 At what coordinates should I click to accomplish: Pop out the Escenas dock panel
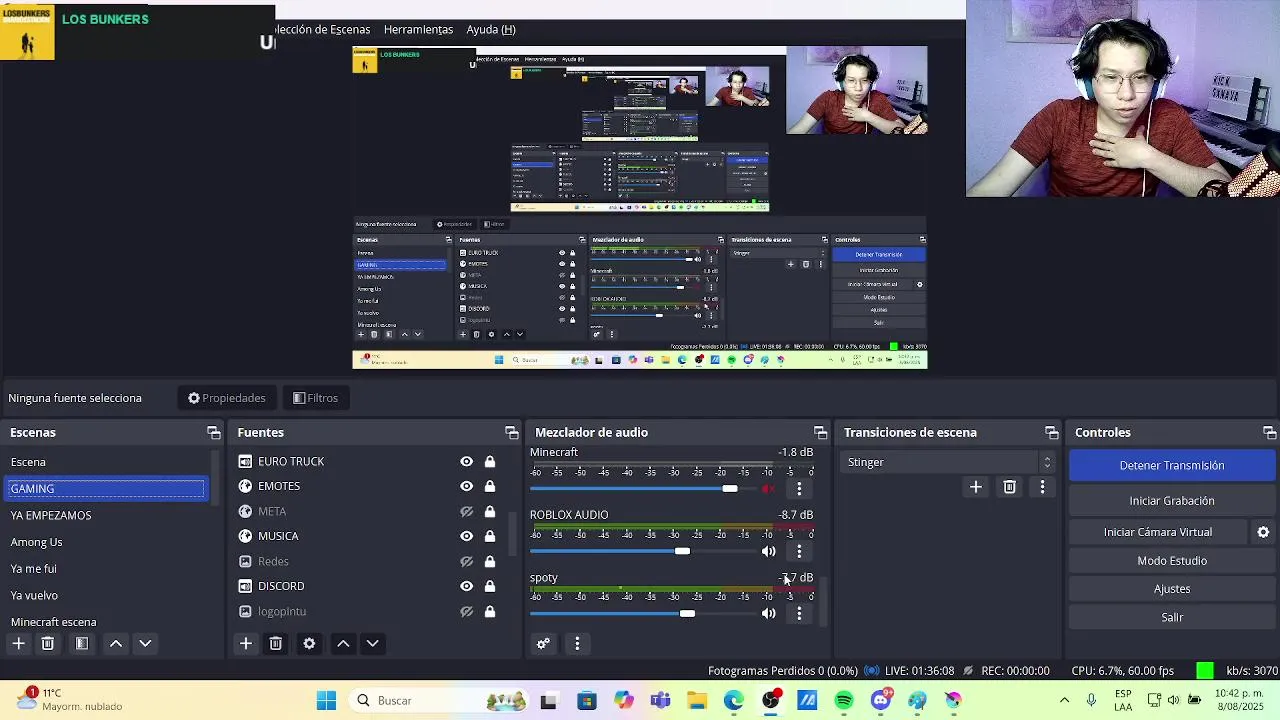click(214, 433)
